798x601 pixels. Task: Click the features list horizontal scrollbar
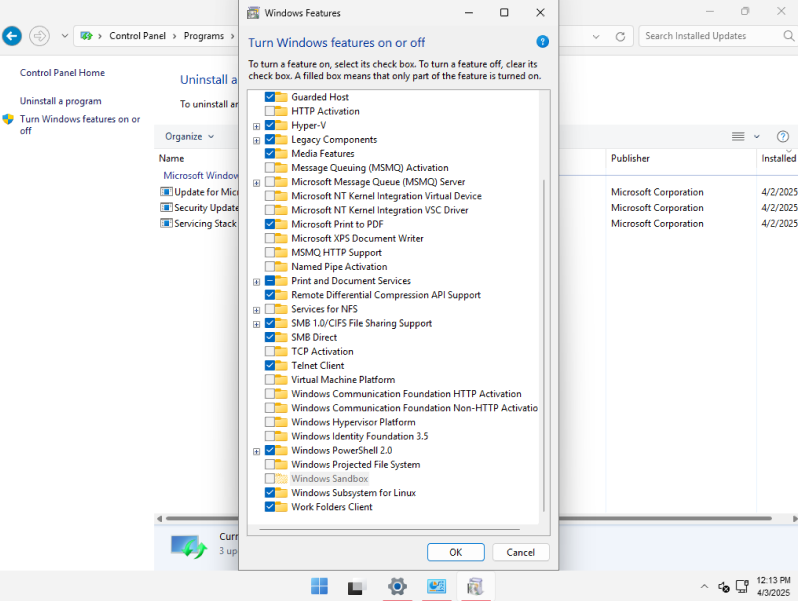coord(389,529)
